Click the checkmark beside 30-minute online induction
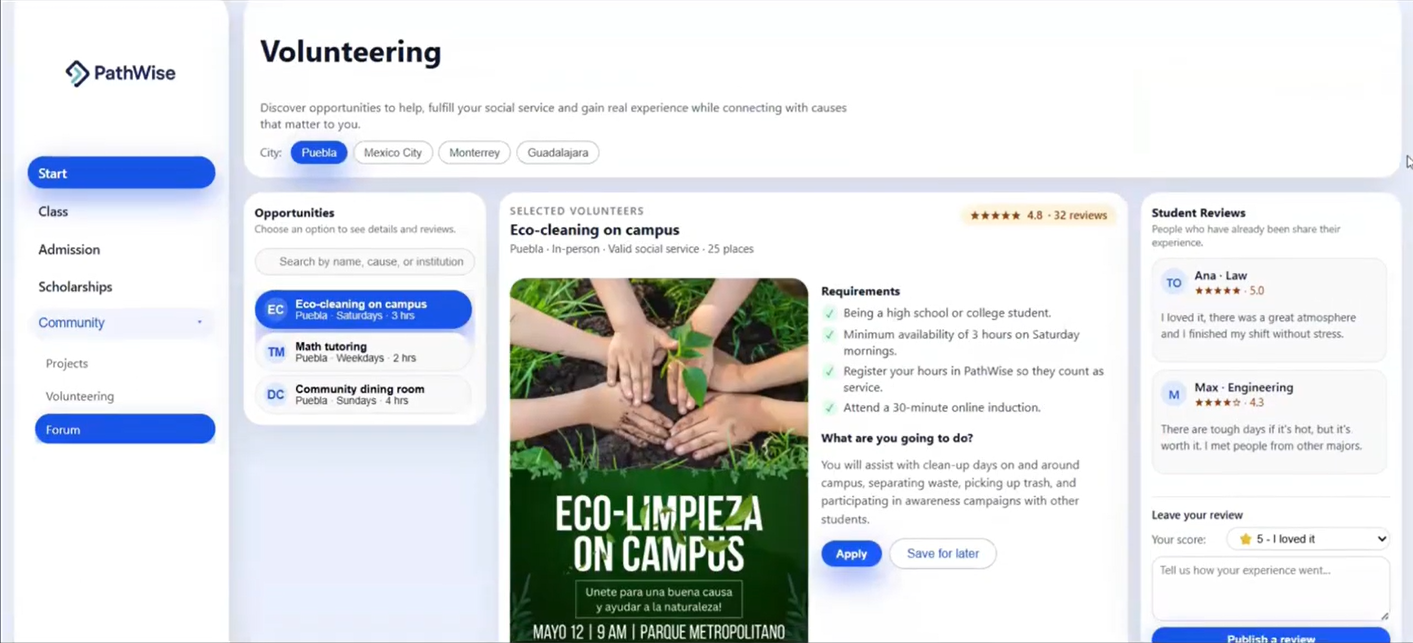 point(829,408)
